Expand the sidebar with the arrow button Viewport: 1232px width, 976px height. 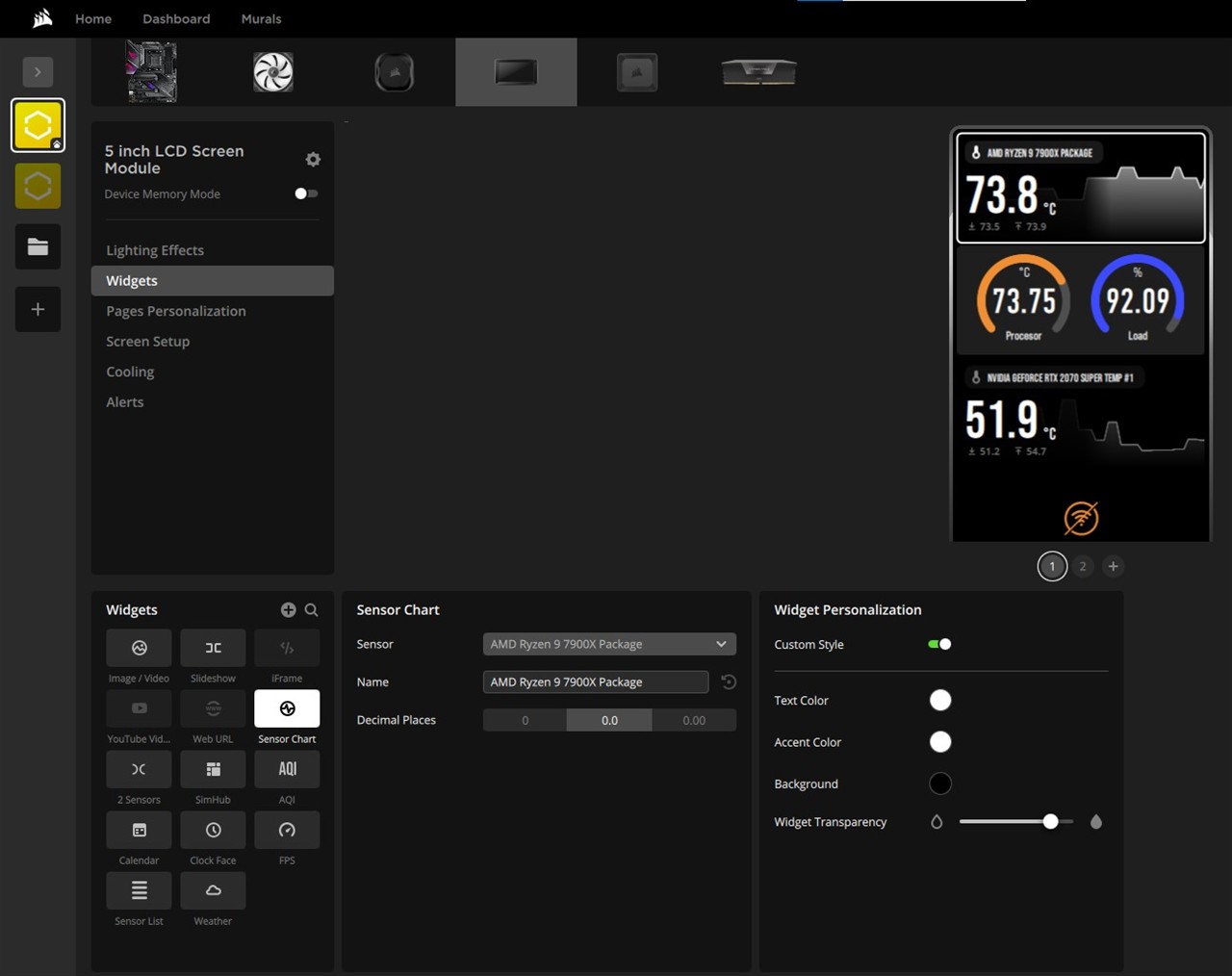(x=38, y=72)
